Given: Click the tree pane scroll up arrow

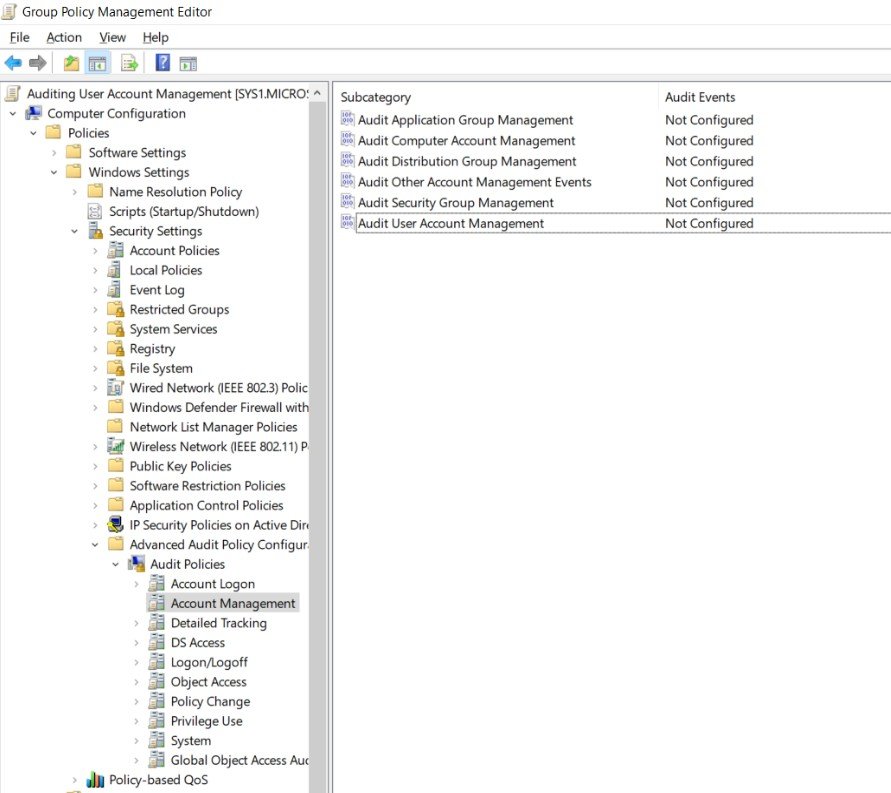Looking at the screenshot, I should (318, 93).
